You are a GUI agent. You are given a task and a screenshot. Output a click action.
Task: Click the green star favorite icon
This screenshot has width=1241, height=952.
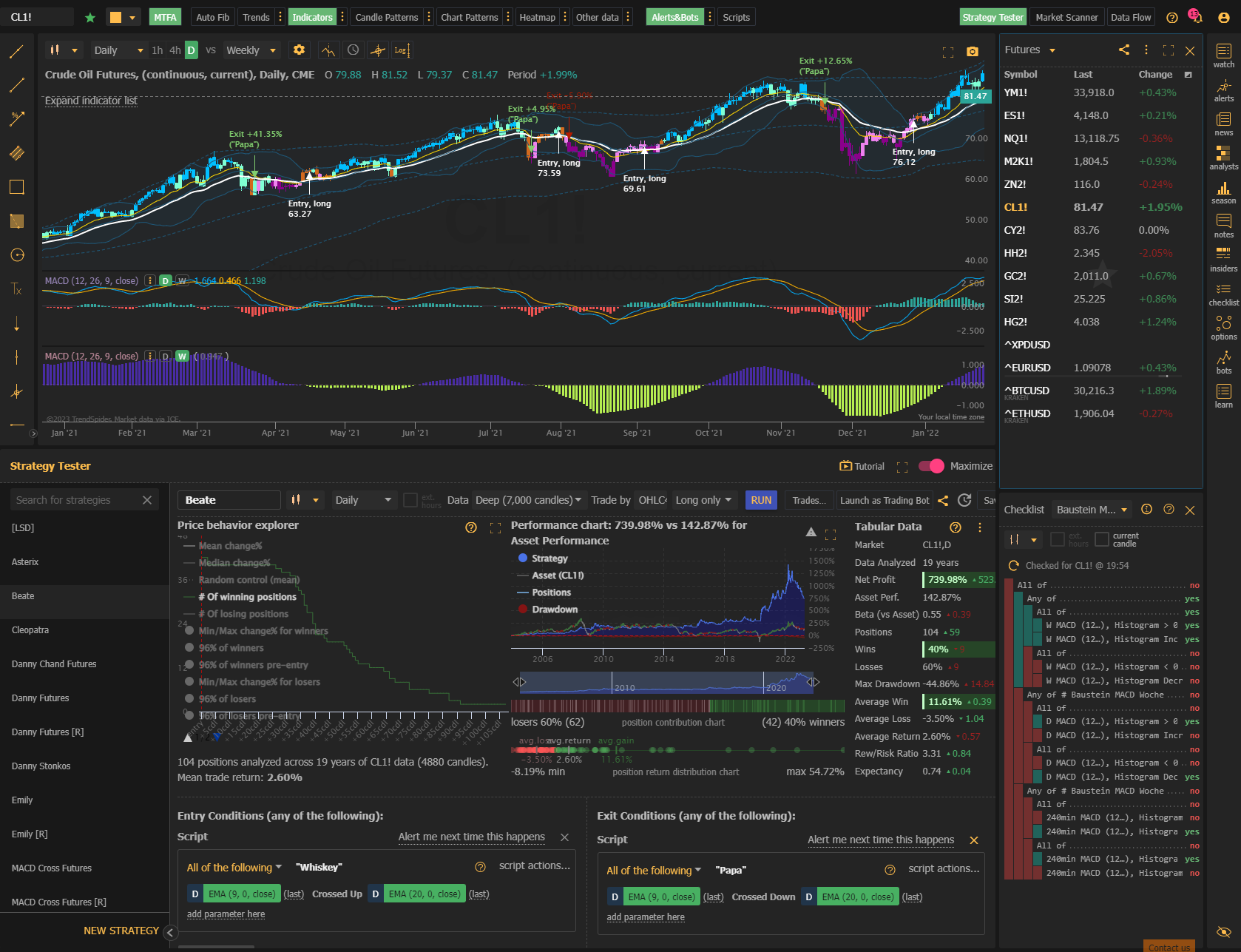[90, 17]
